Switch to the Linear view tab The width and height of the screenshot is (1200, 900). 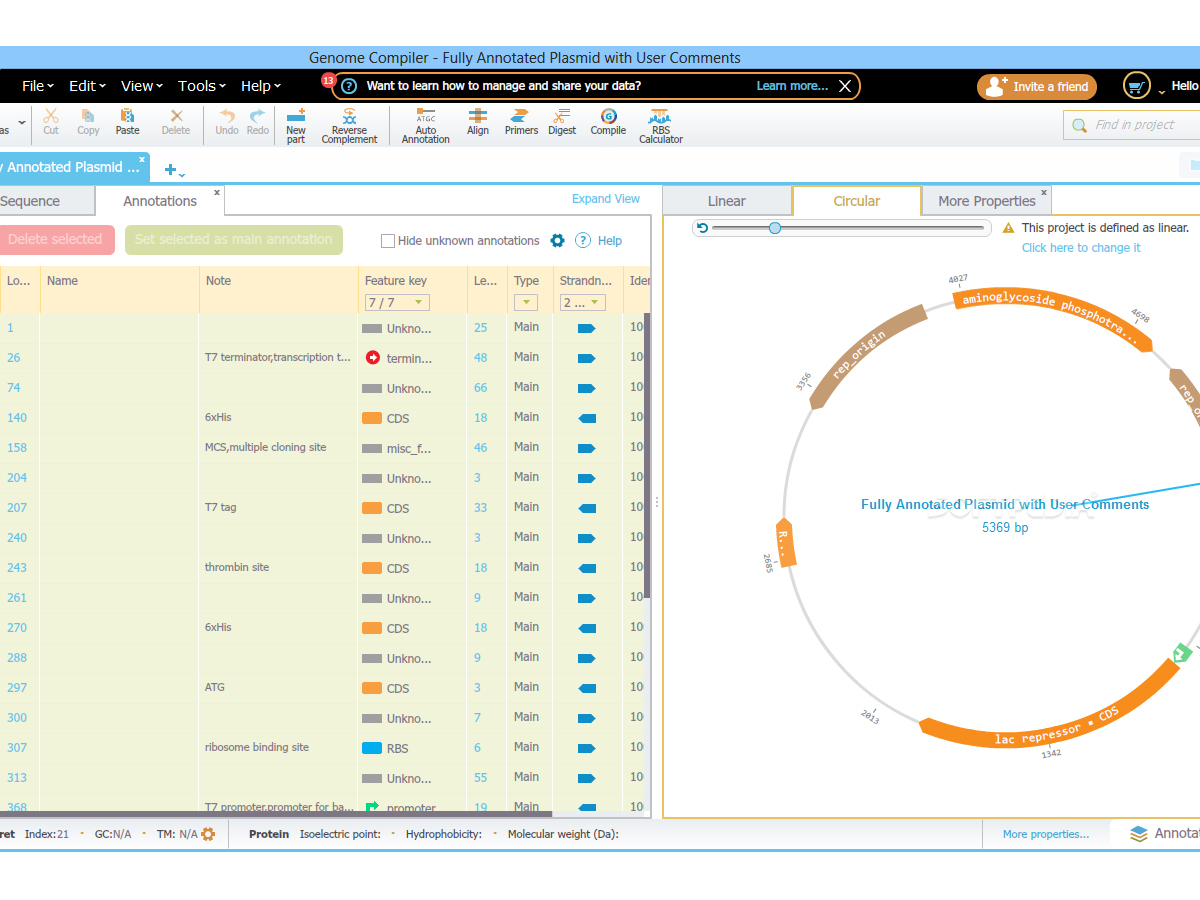727,201
